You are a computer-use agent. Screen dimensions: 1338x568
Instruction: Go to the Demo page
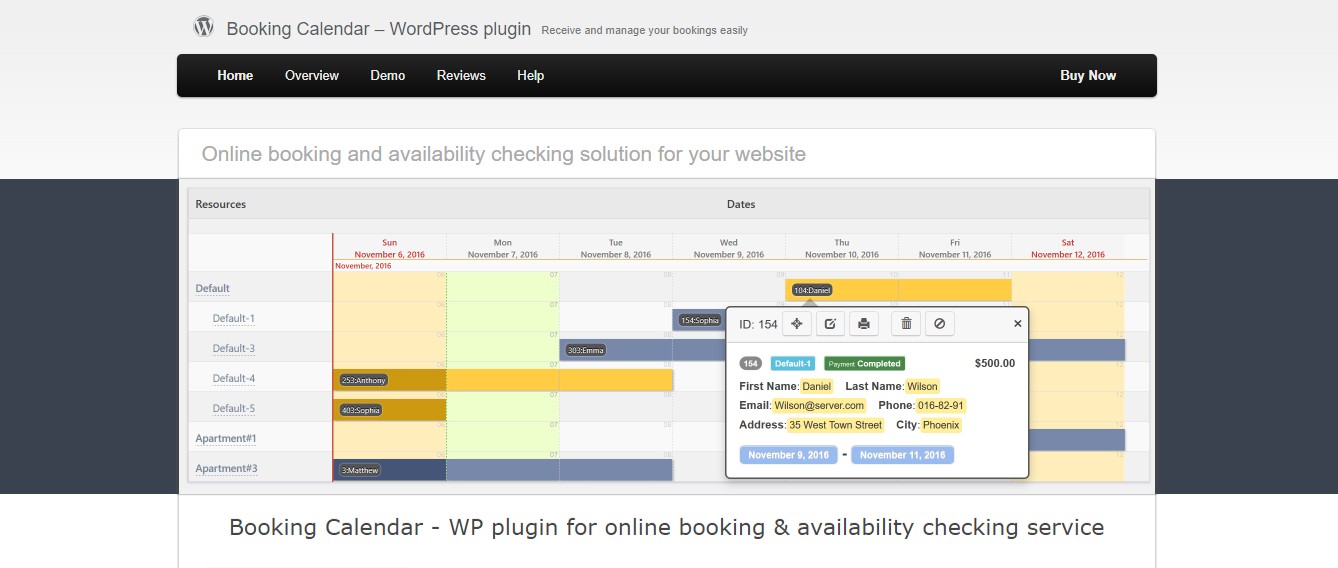[388, 75]
